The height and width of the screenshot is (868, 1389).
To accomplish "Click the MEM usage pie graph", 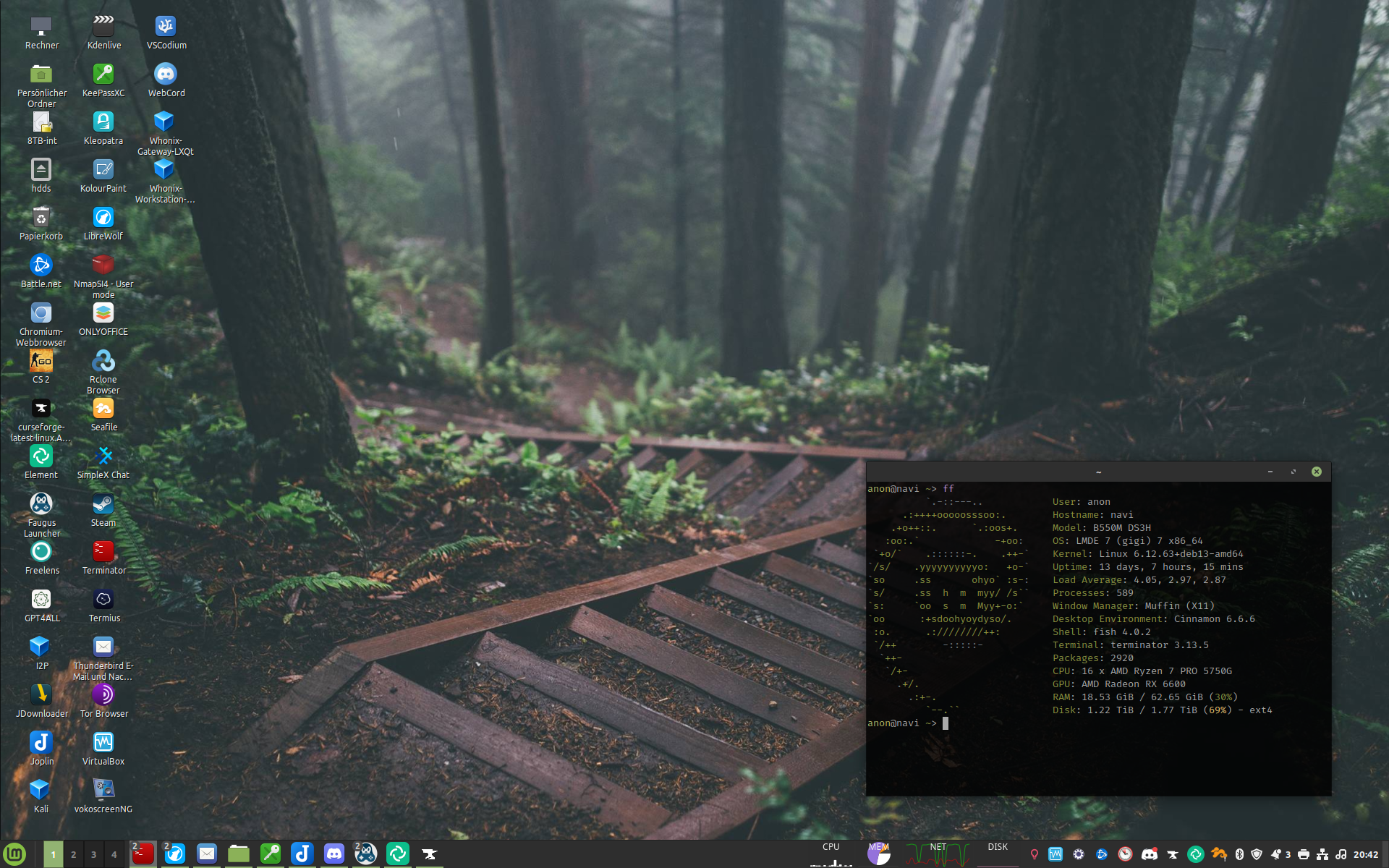I will (879, 854).
